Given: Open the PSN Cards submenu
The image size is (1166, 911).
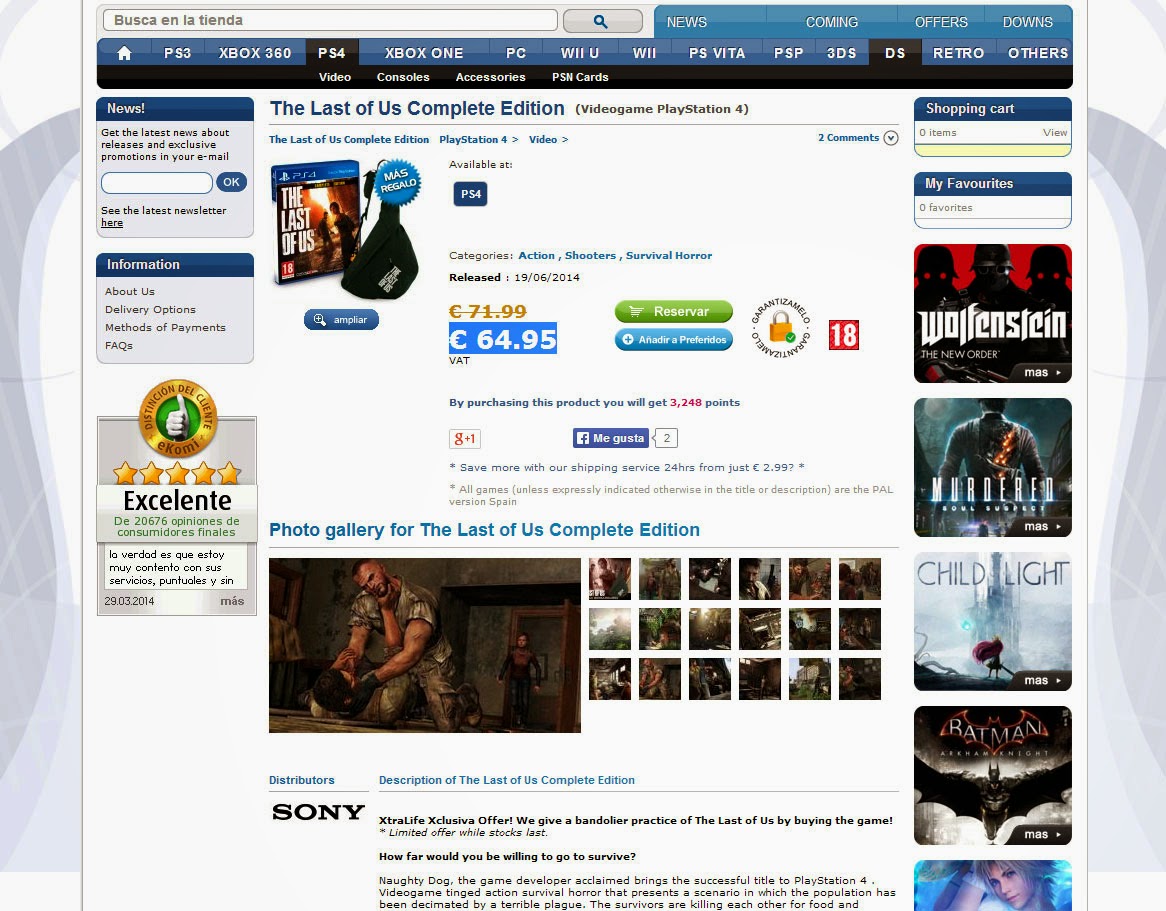Looking at the screenshot, I should pyautogui.click(x=580, y=77).
